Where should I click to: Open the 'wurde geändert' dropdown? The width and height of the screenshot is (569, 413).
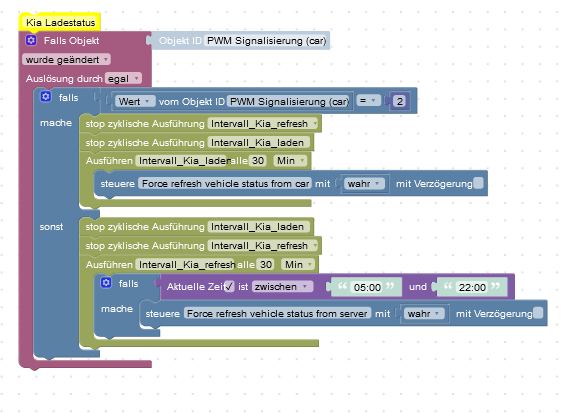coord(66,60)
